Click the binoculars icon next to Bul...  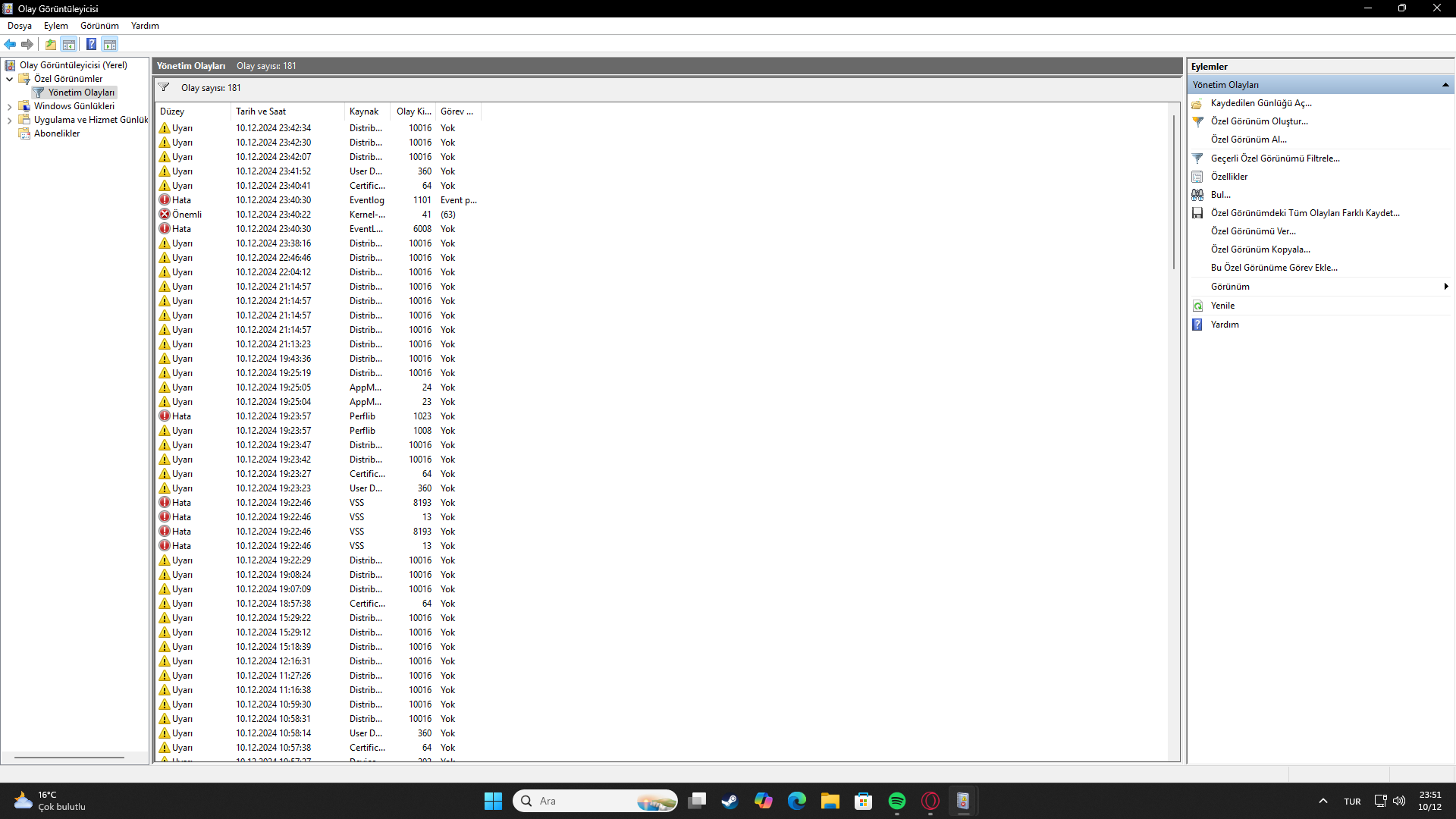pyautogui.click(x=1197, y=195)
